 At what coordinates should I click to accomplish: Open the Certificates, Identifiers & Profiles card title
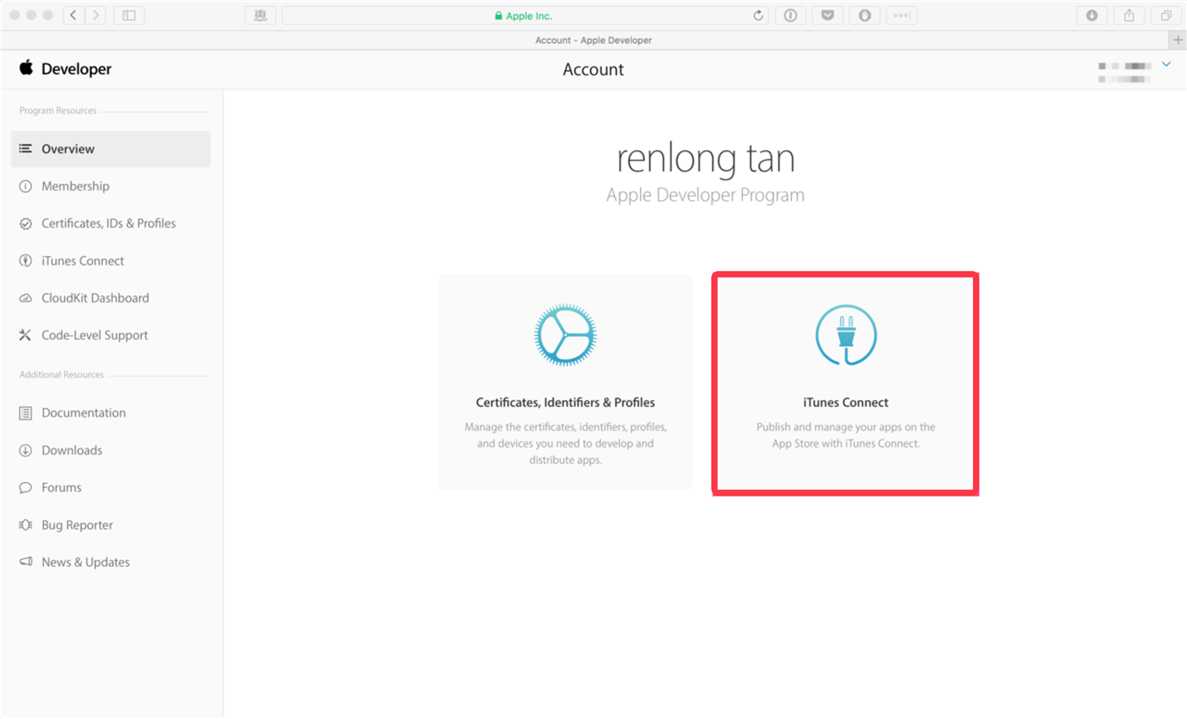click(565, 403)
